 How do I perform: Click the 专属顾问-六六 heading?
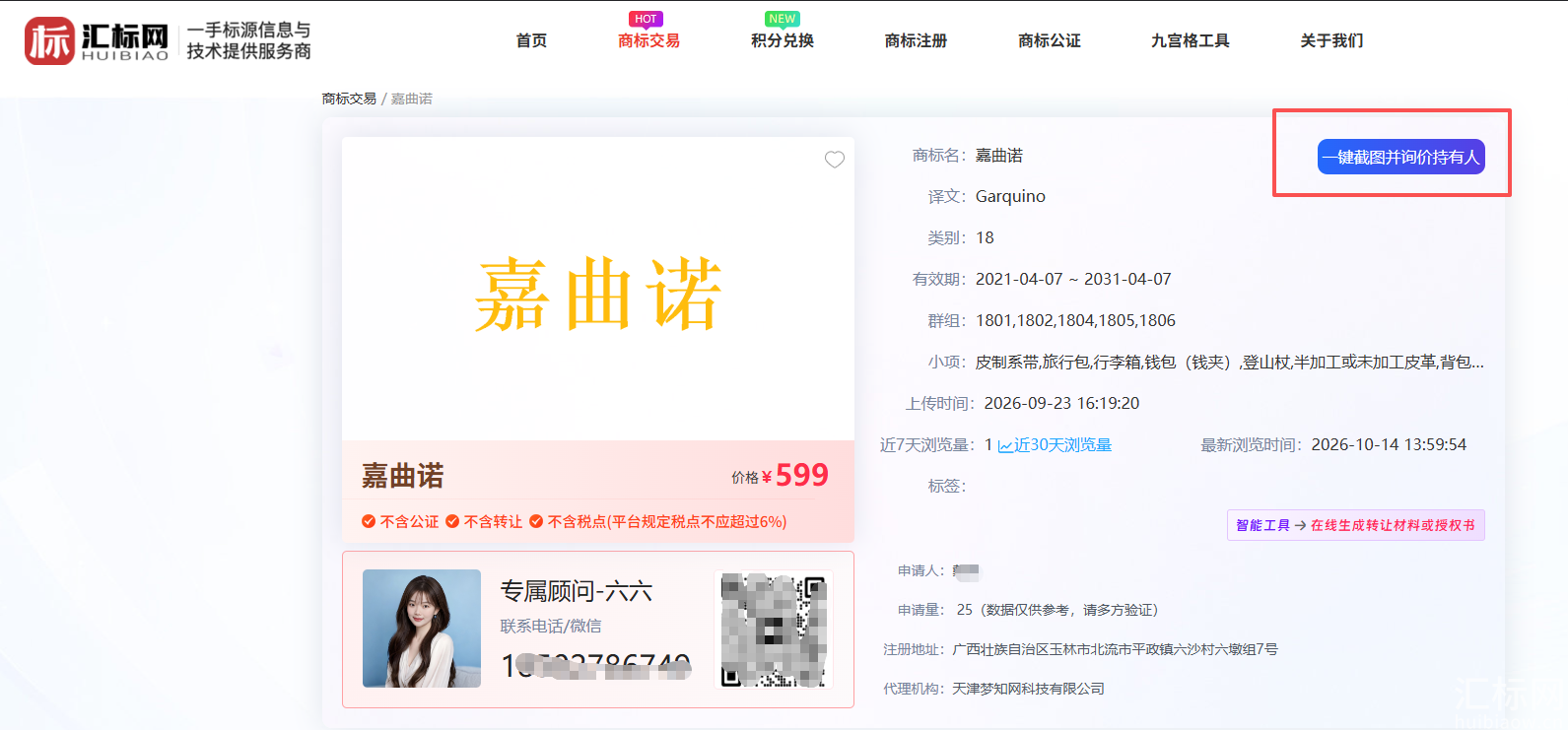point(577,591)
